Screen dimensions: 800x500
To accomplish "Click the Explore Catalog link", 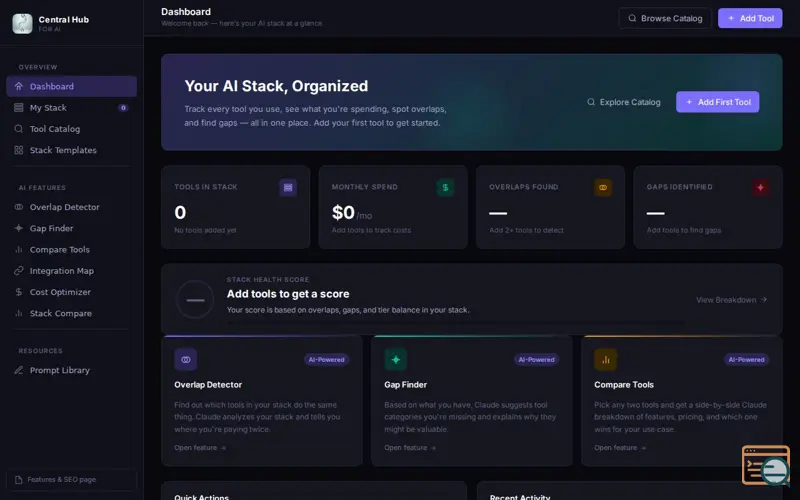I will pos(623,102).
